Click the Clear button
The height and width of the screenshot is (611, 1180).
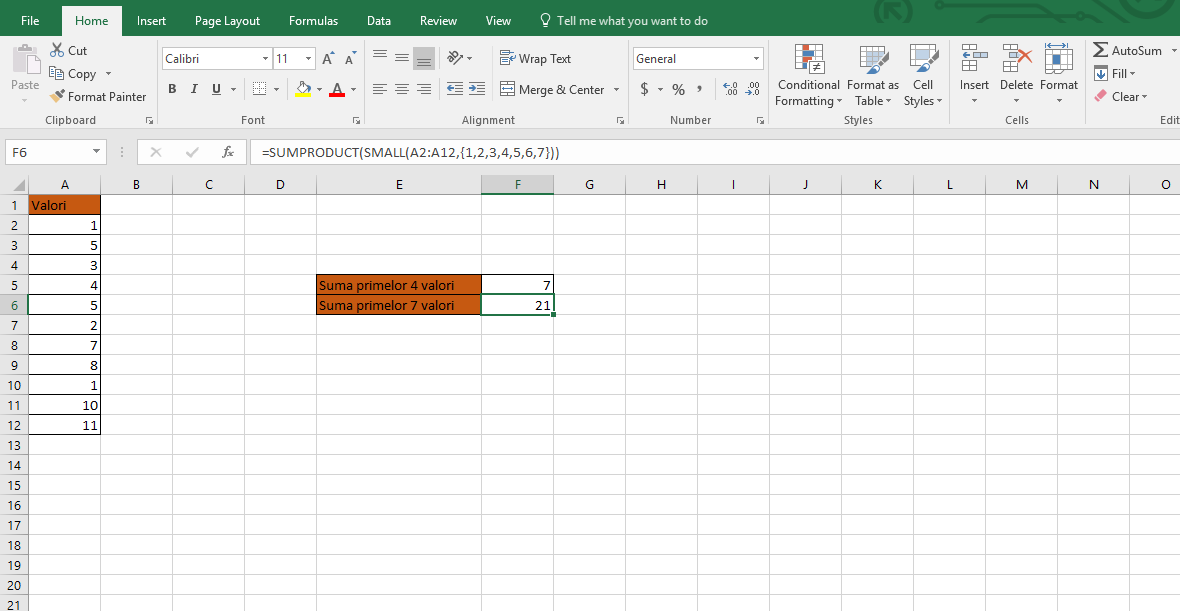[x=1120, y=96]
